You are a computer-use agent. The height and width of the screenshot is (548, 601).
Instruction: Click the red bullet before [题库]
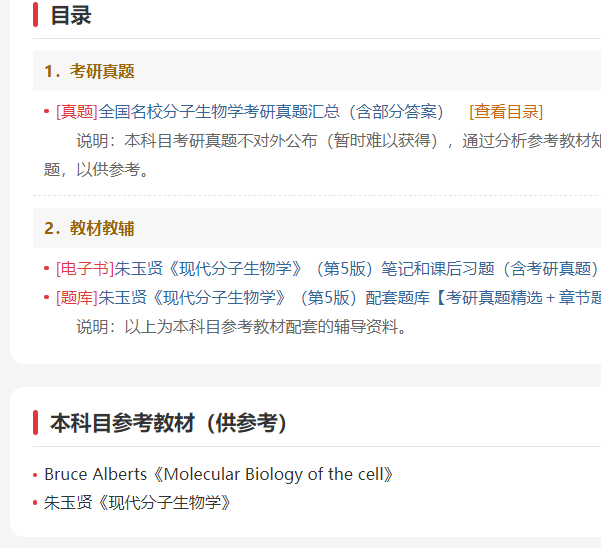[46, 297]
